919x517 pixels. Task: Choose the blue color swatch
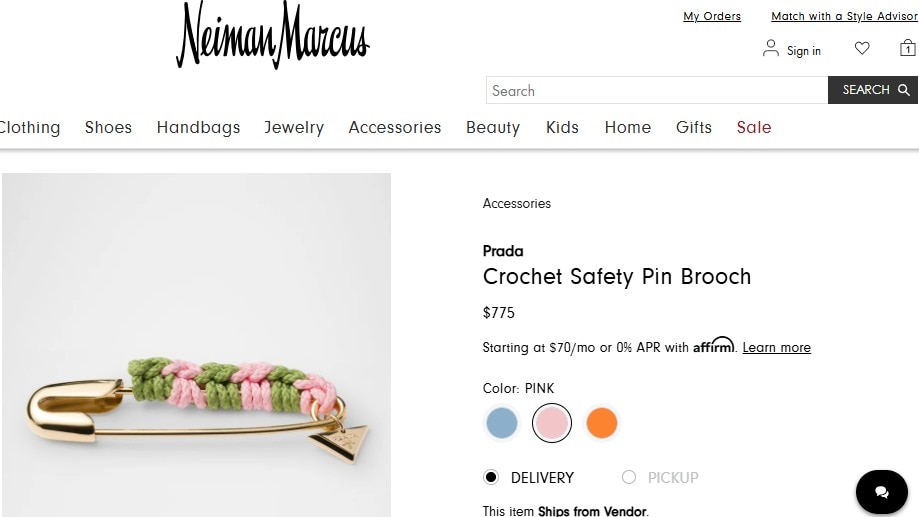(502, 423)
